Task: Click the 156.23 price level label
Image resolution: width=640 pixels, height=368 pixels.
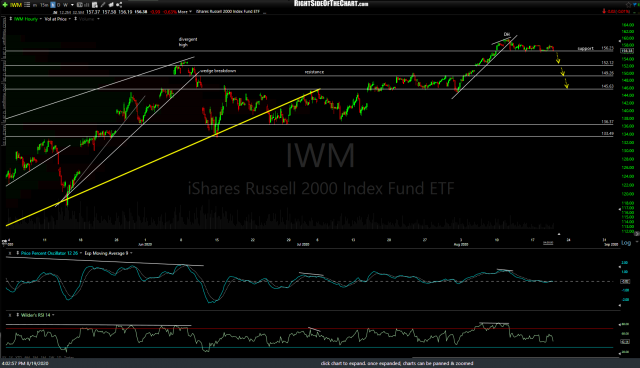Action: pos(607,48)
